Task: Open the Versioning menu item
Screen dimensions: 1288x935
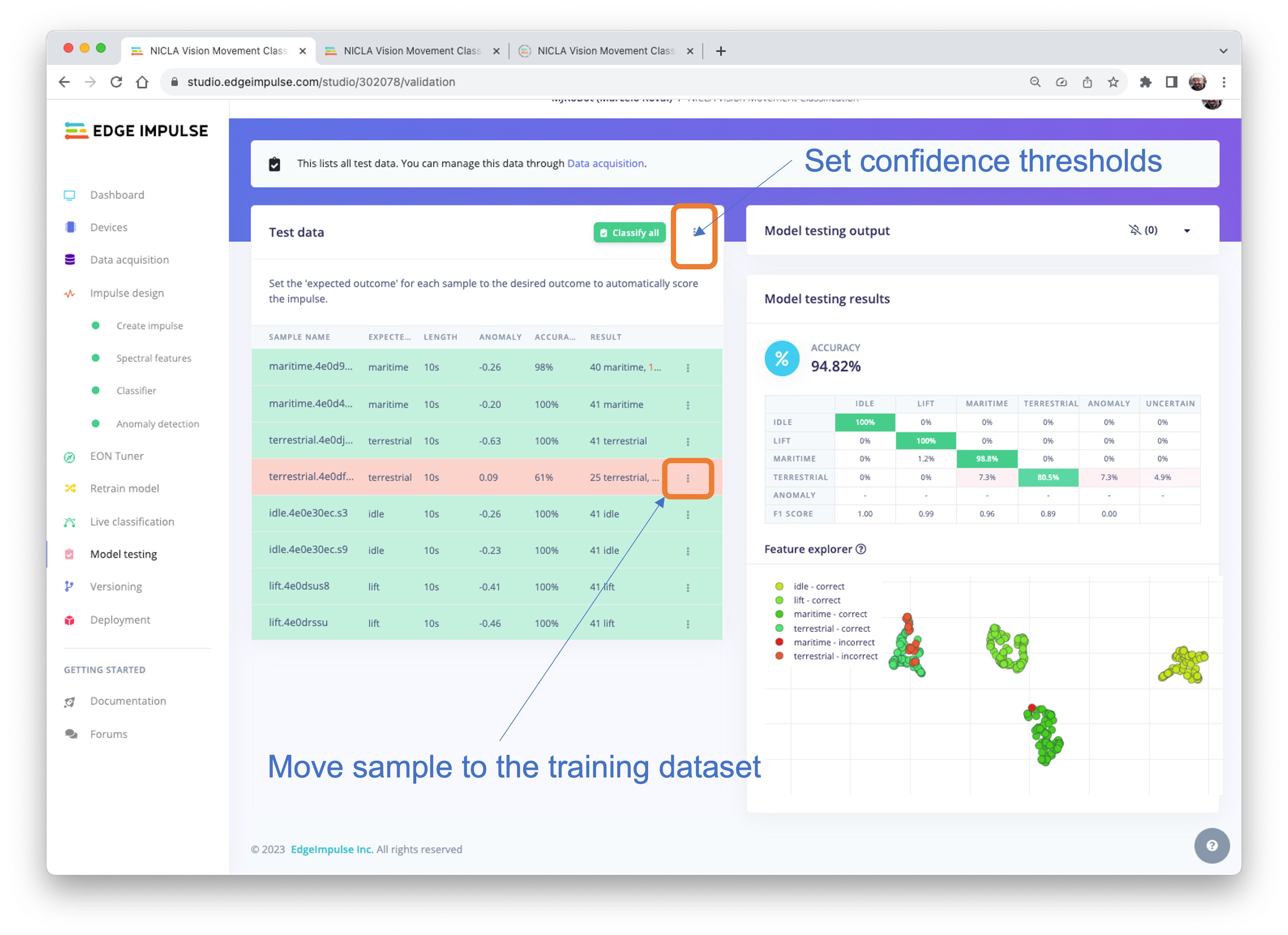Action: tap(116, 586)
